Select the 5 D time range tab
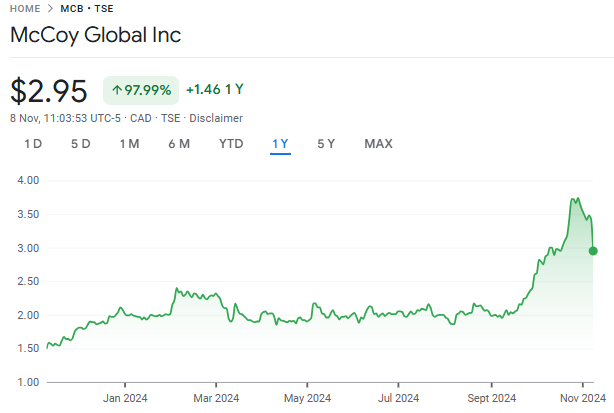This screenshot has width=614, height=413. tap(81, 144)
